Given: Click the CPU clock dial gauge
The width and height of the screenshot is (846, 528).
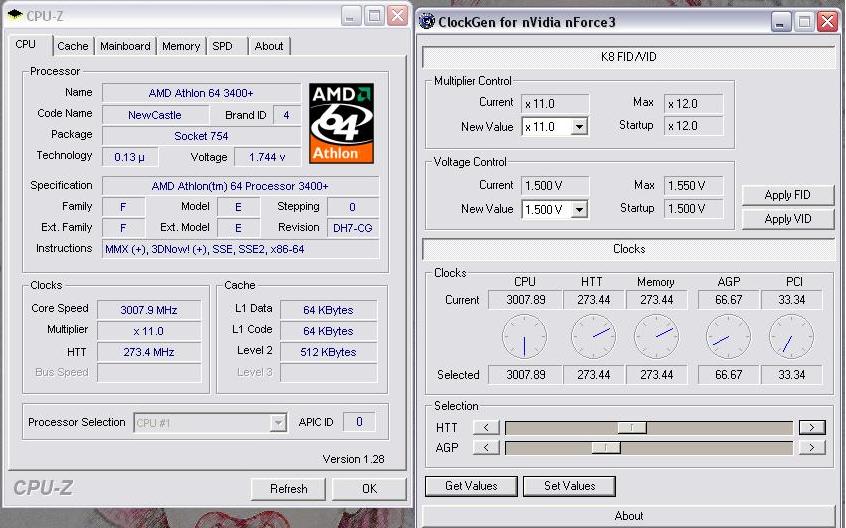Looking at the screenshot, I should (524, 337).
